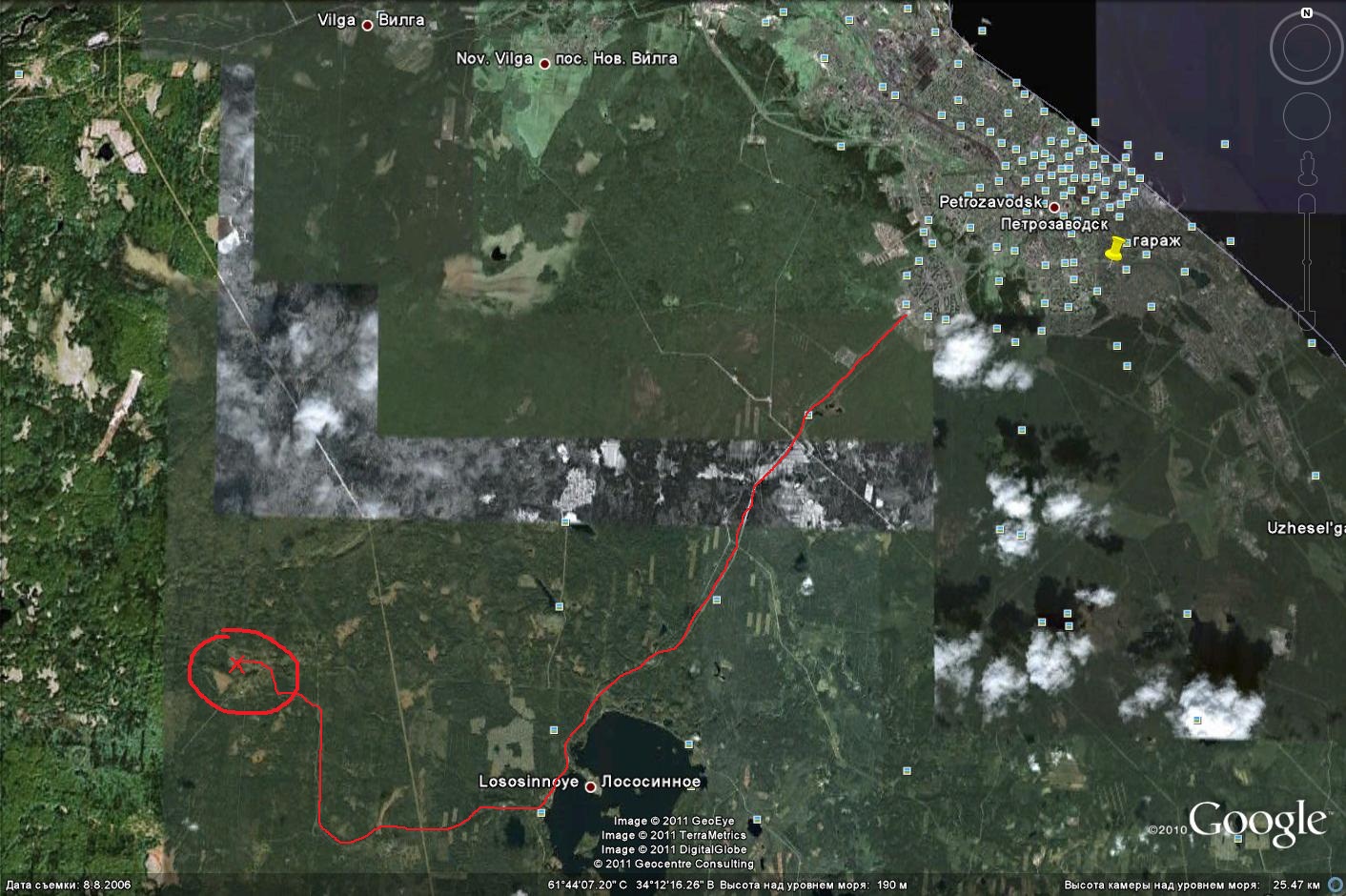Click the red X mark inside red circle
1346x896 pixels.
tap(236, 664)
